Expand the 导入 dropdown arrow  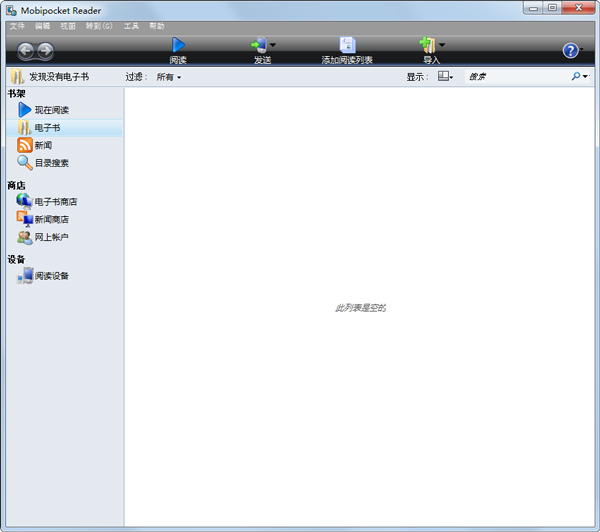click(442, 45)
